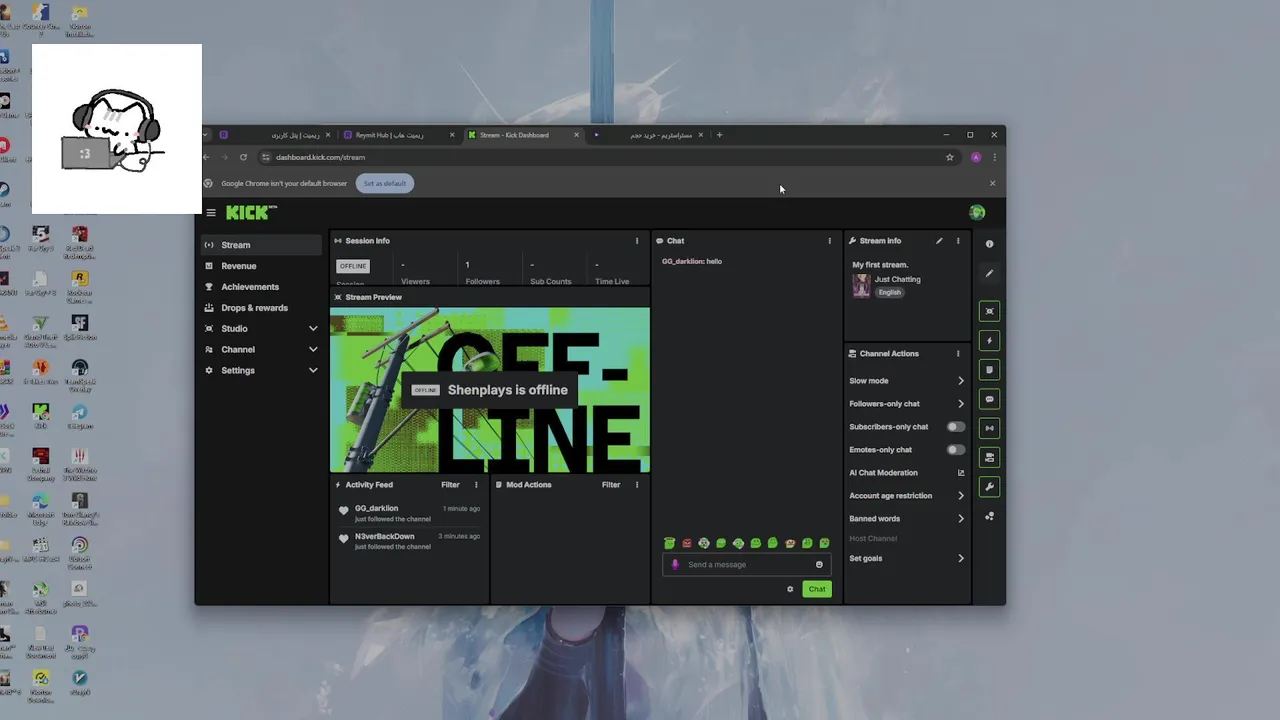Open Chrome three-dot menu

pyautogui.click(x=994, y=157)
